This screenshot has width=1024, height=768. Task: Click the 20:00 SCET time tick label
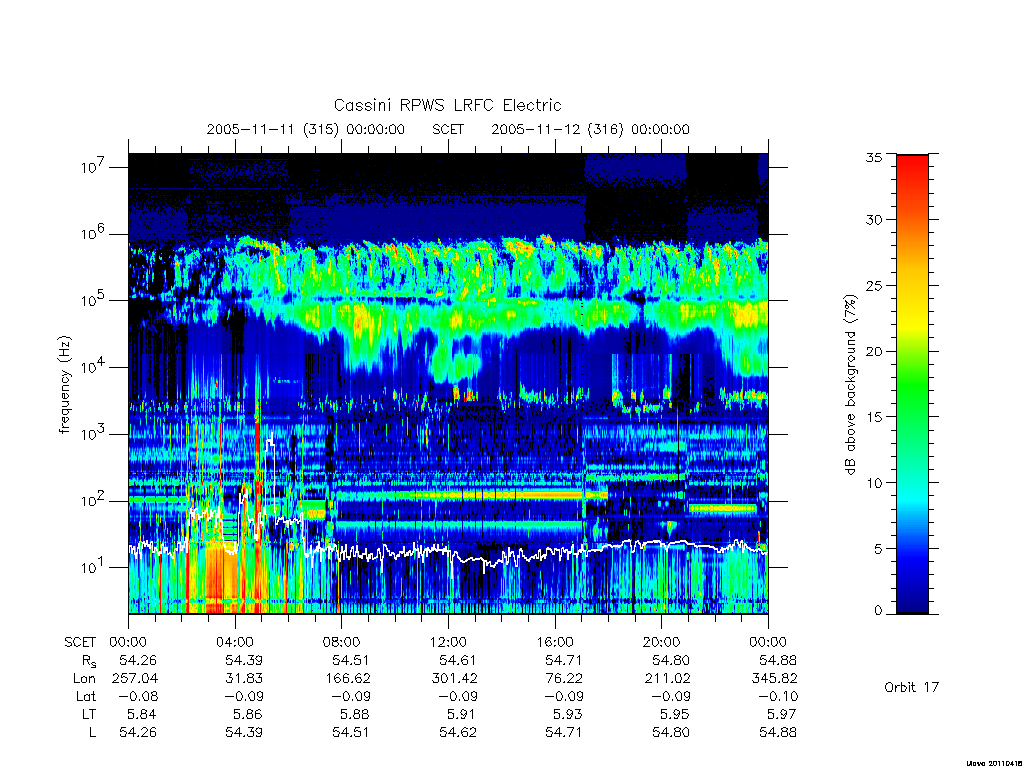[661, 642]
